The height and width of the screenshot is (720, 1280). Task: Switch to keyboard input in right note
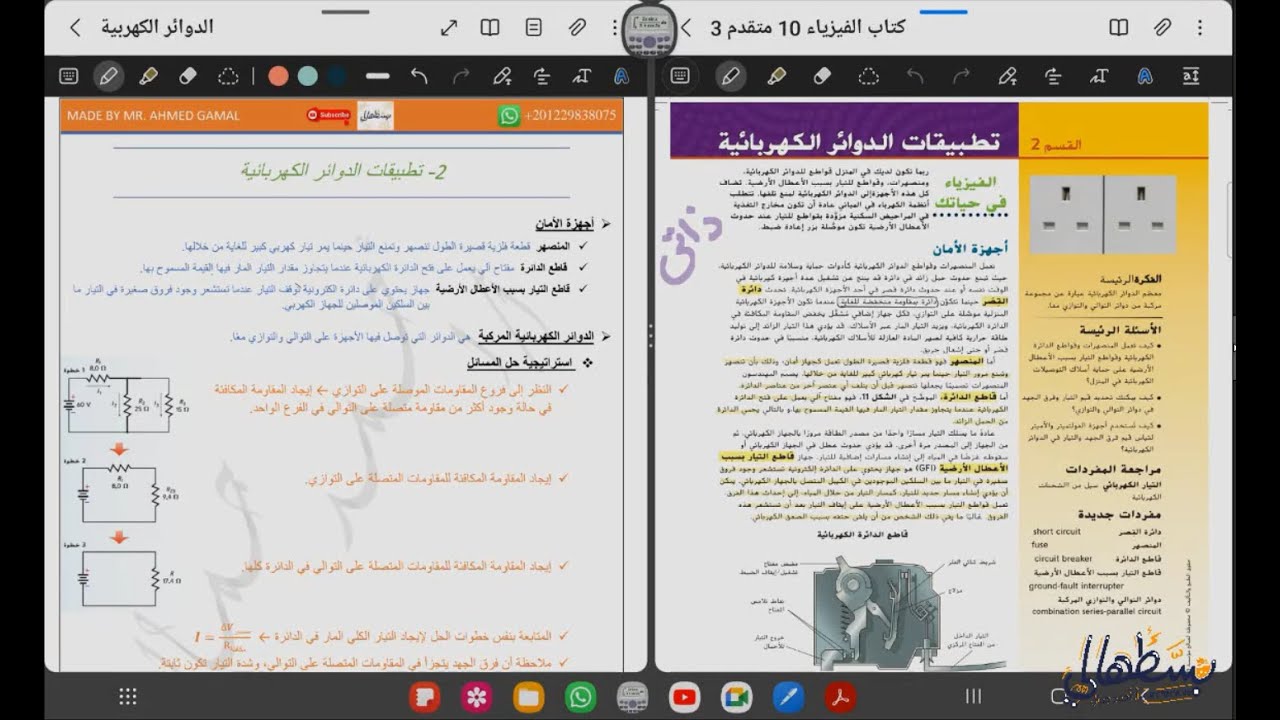[681, 76]
